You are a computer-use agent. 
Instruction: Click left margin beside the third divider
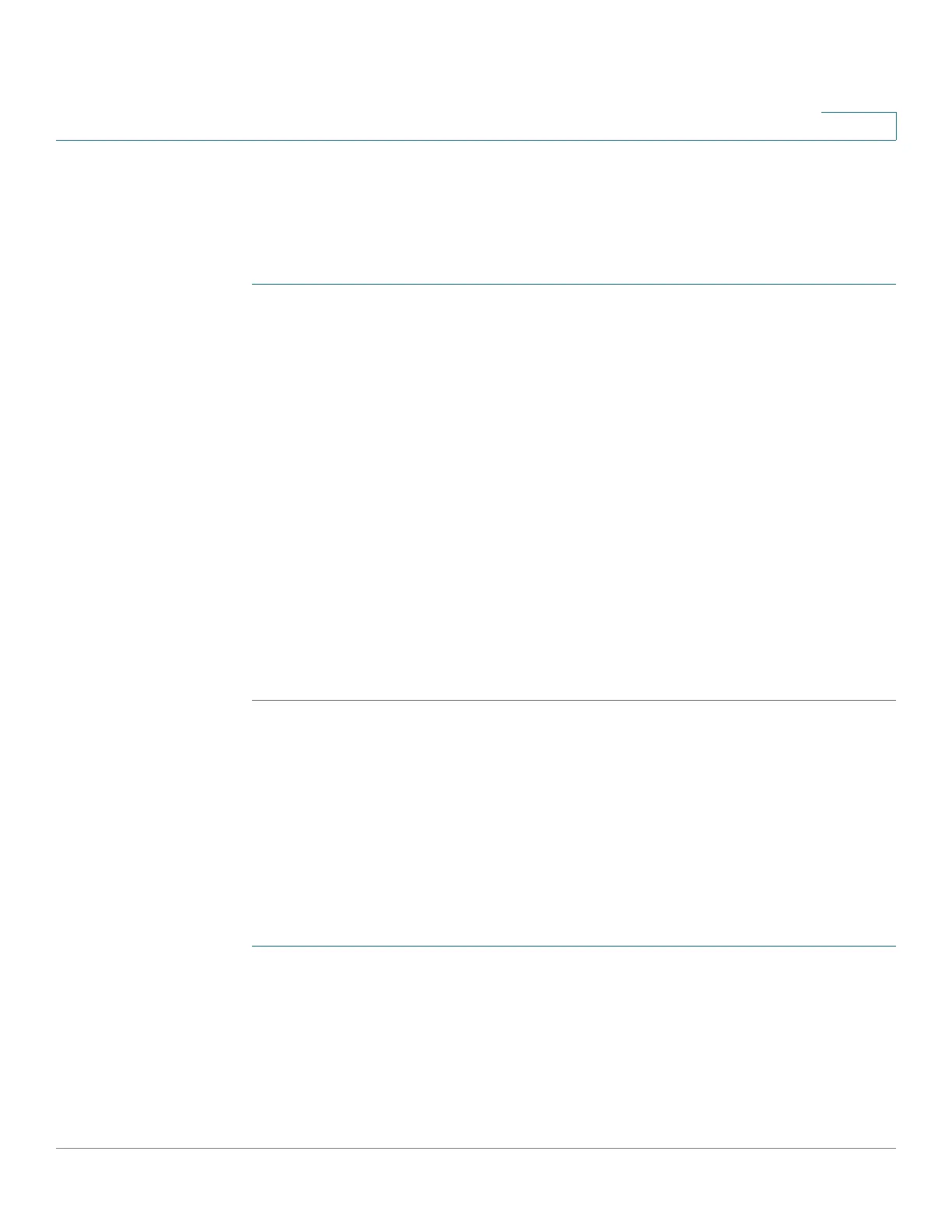click(x=153, y=947)
